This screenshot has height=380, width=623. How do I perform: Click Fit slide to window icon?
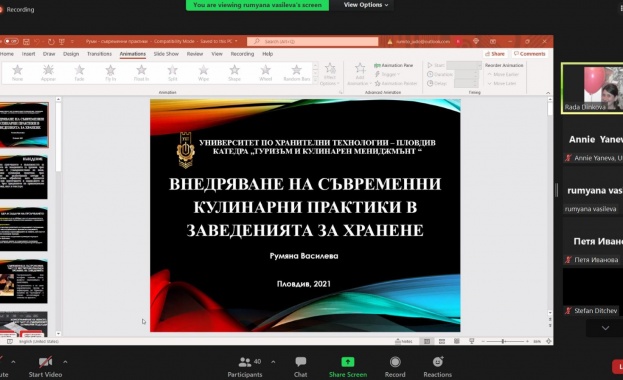(549, 341)
